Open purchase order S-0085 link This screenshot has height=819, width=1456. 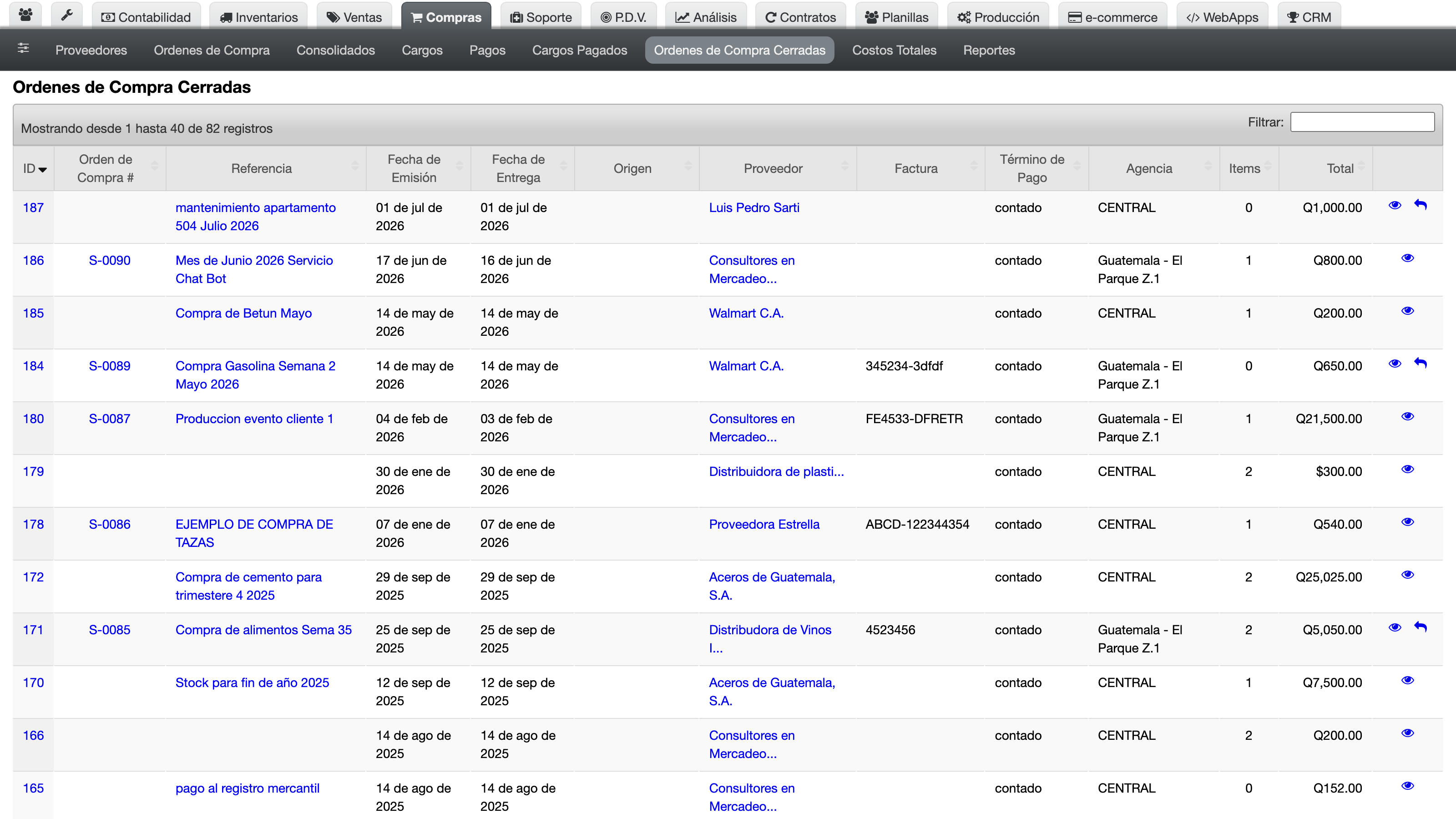(x=110, y=630)
